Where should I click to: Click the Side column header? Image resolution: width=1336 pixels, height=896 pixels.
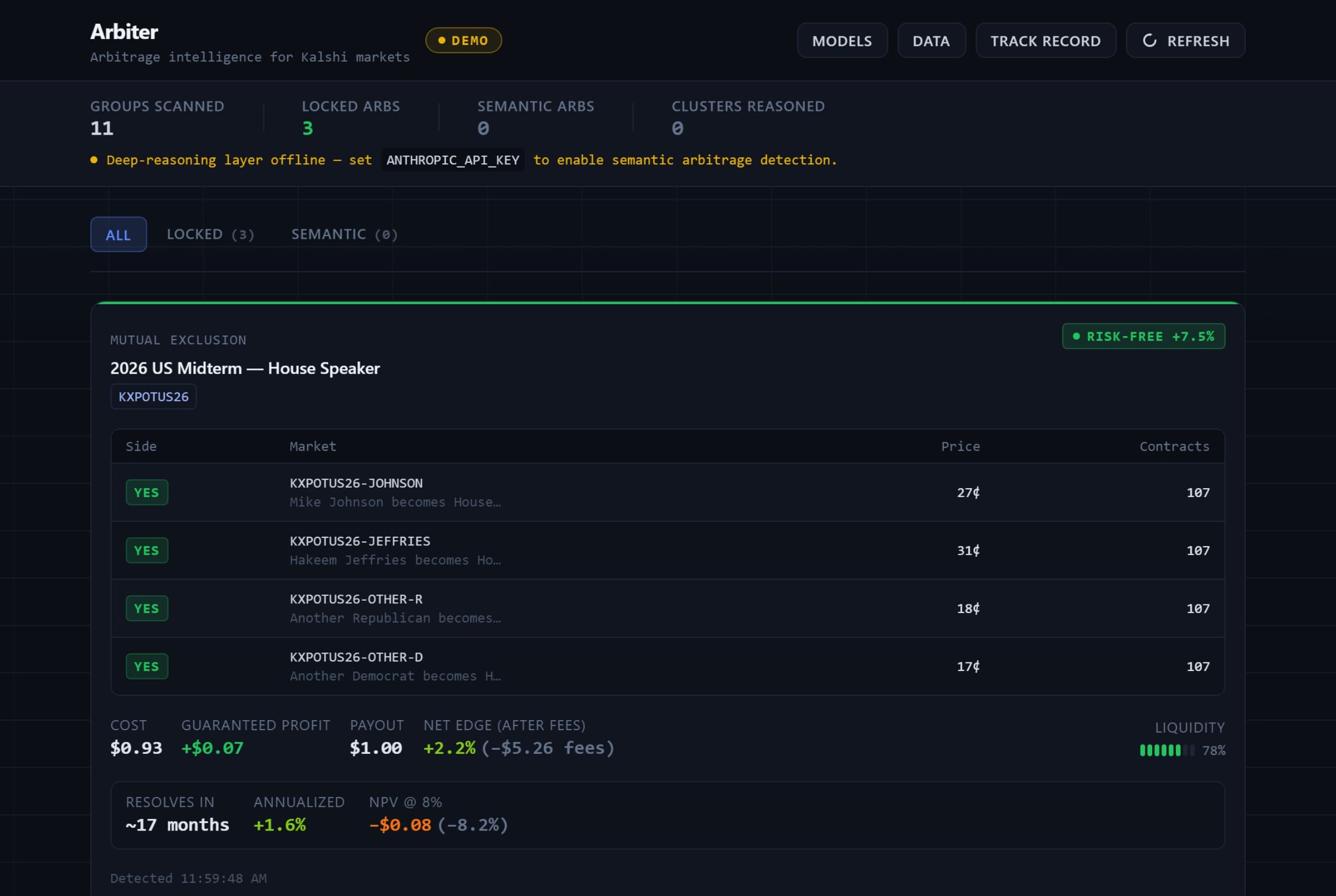141,446
